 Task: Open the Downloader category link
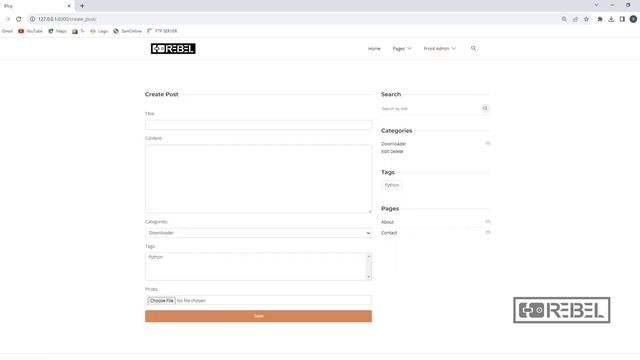pyautogui.click(x=393, y=144)
